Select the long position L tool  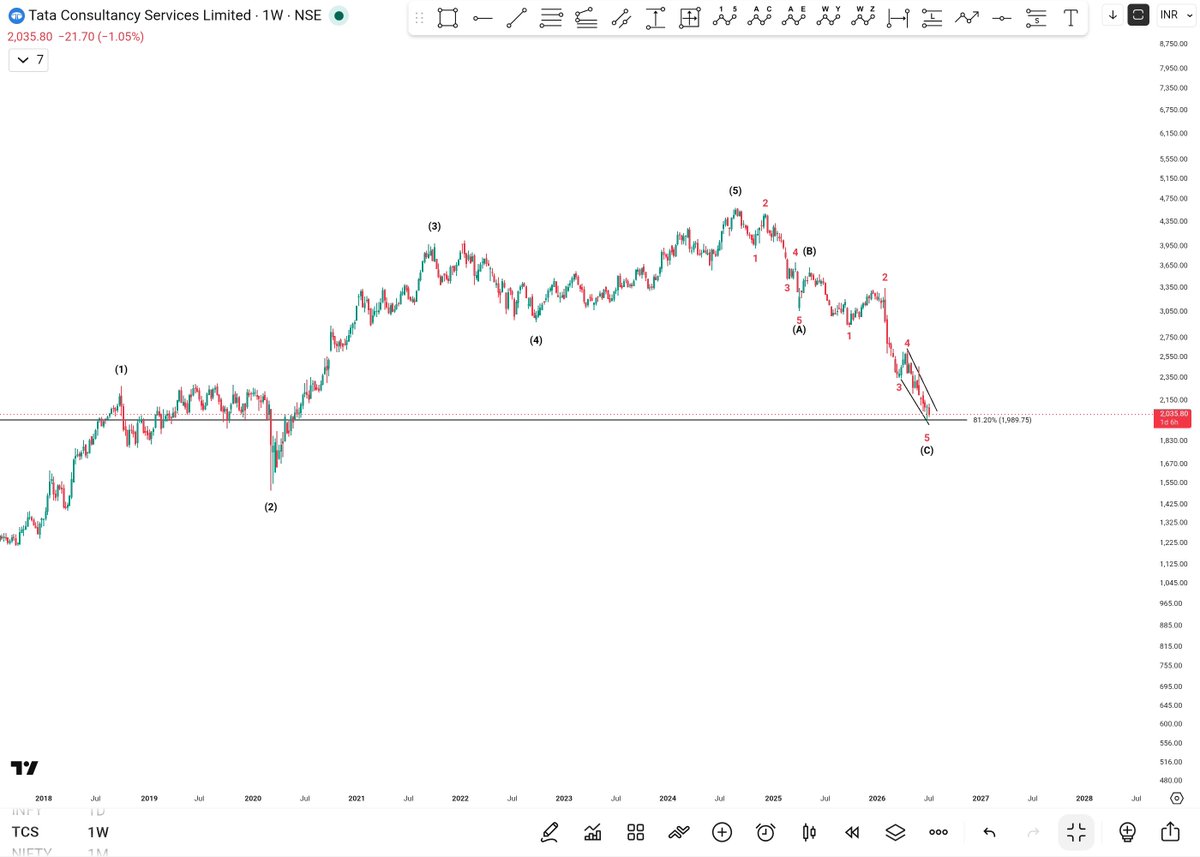pyautogui.click(x=932, y=18)
